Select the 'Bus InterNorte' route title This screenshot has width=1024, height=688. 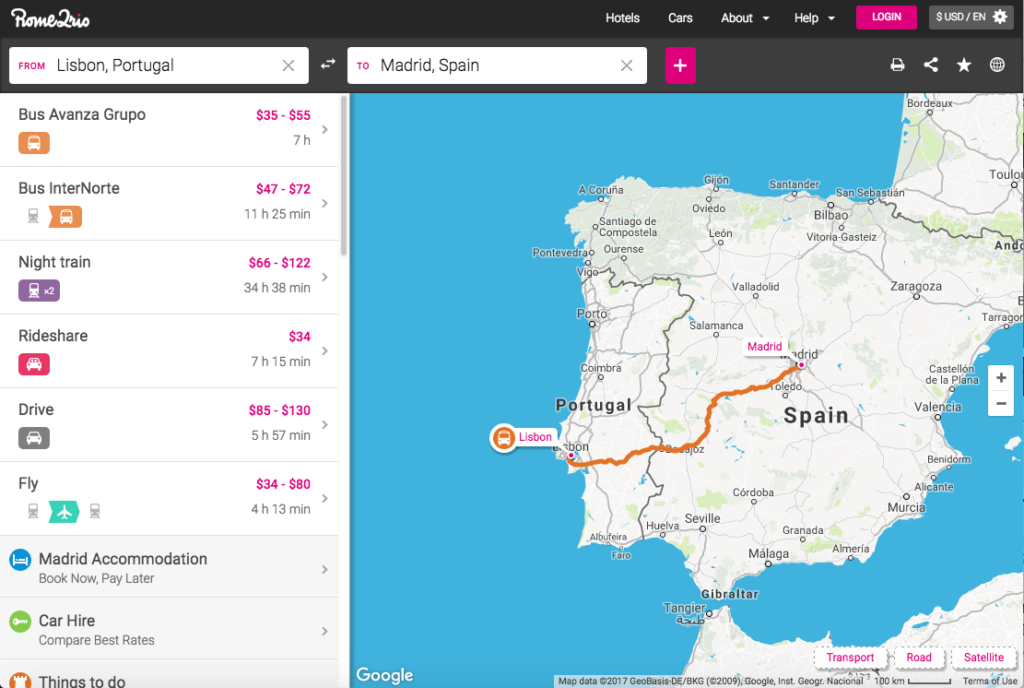(x=69, y=188)
